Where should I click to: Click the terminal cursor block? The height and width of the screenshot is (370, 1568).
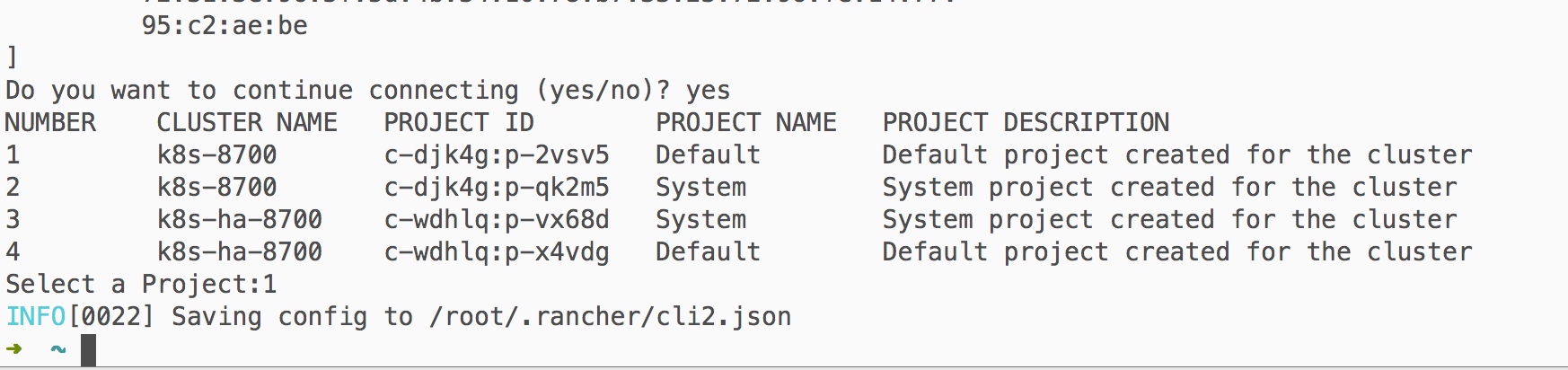pos(88,350)
